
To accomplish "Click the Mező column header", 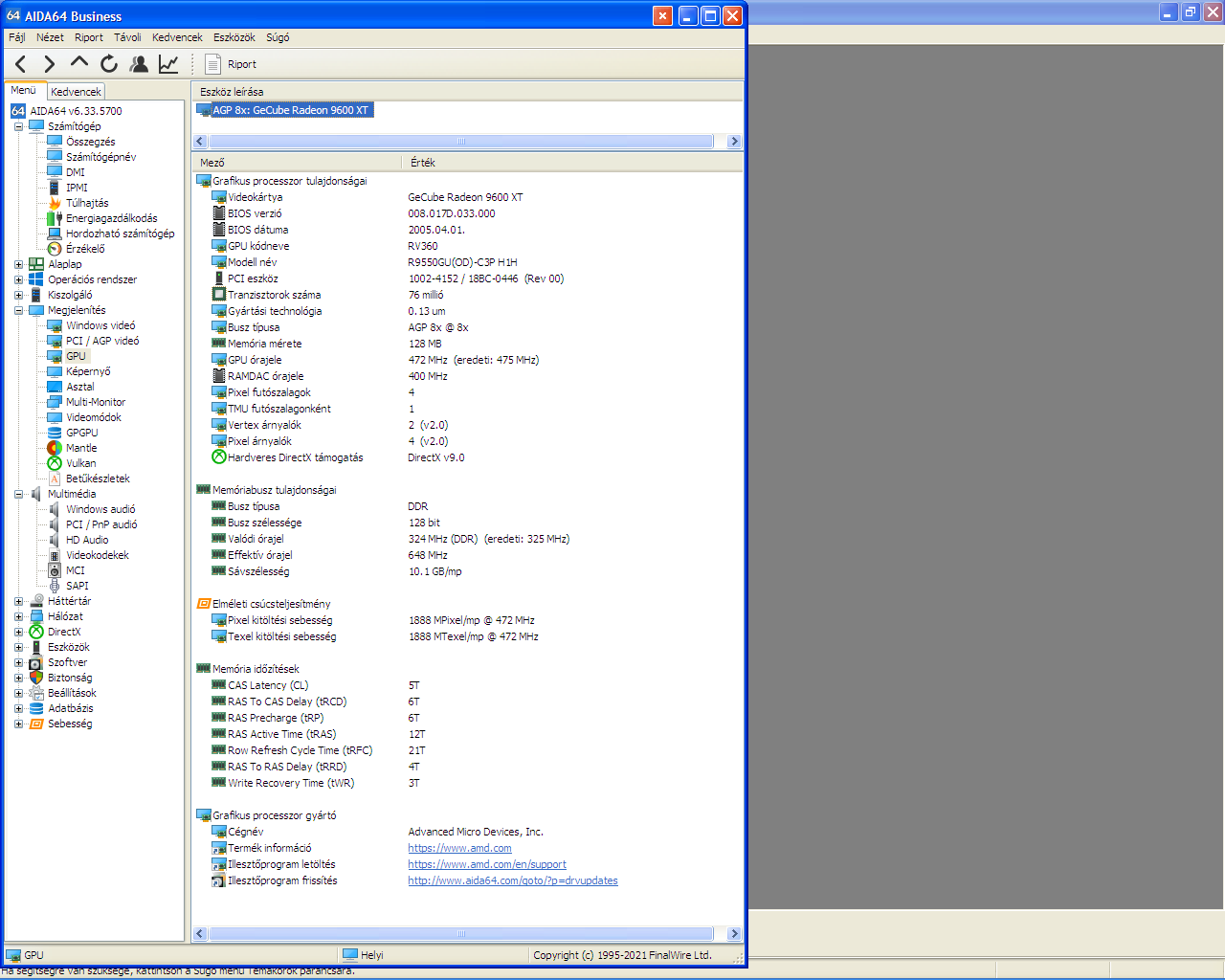I will coord(297,163).
